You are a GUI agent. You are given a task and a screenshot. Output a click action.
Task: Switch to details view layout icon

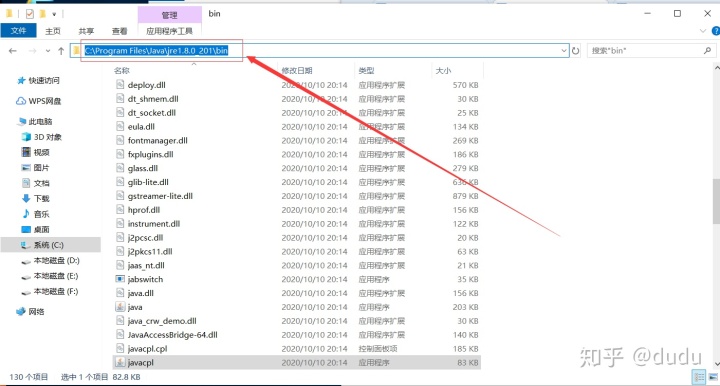699,377
